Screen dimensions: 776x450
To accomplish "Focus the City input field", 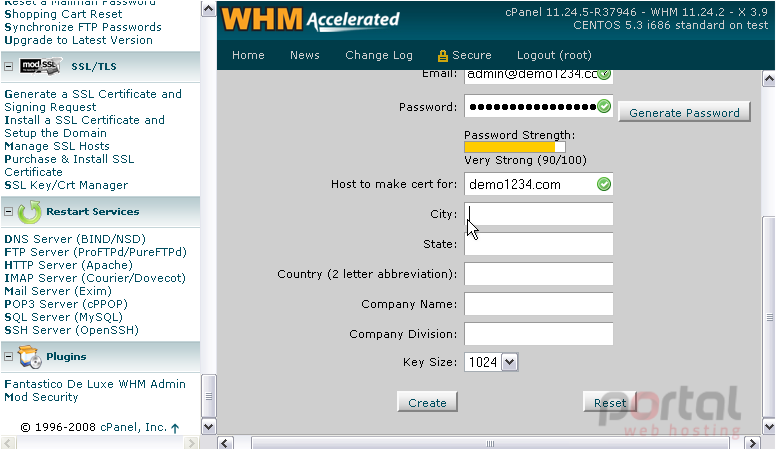I will point(538,214).
